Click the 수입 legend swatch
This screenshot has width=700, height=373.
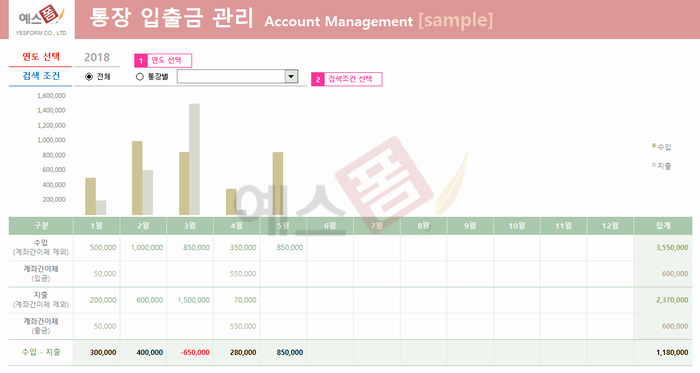pos(654,146)
